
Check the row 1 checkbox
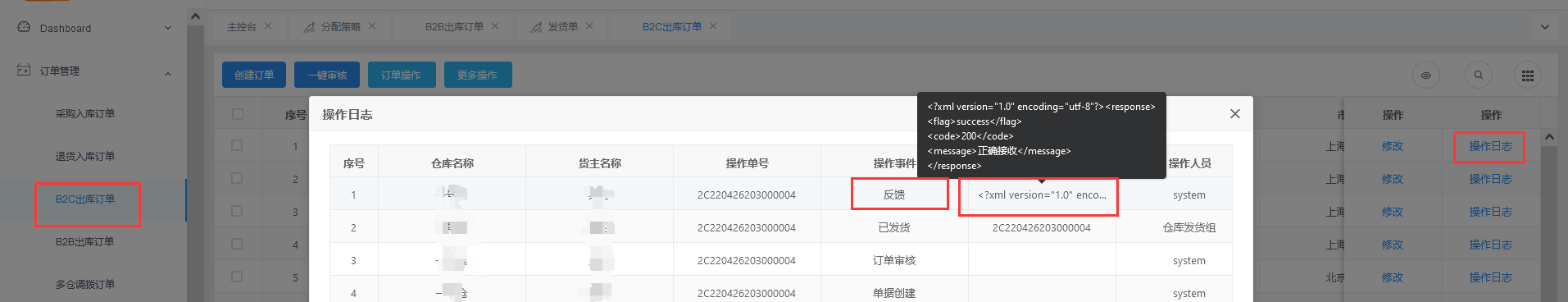237,145
